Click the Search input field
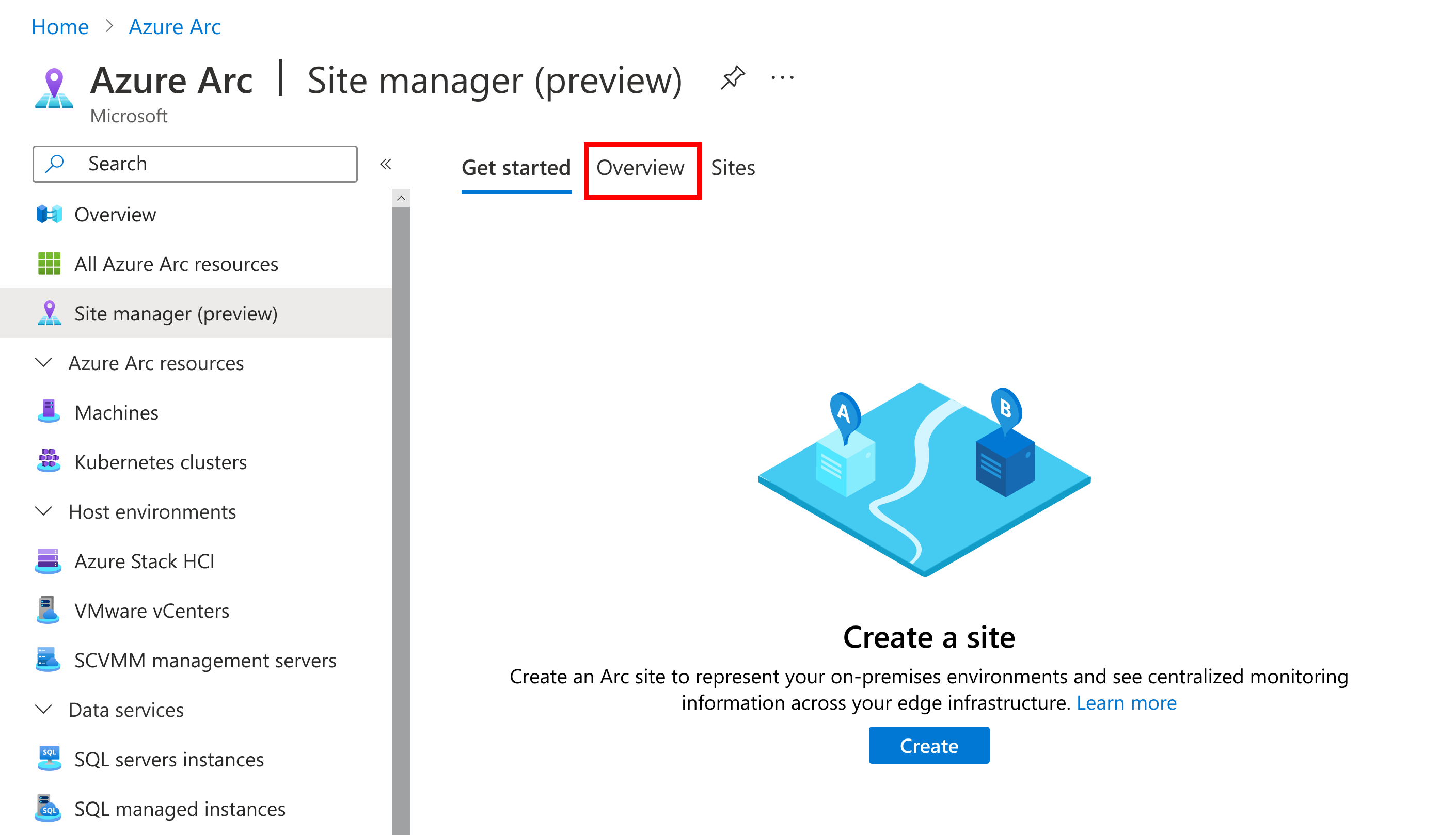 point(196,163)
